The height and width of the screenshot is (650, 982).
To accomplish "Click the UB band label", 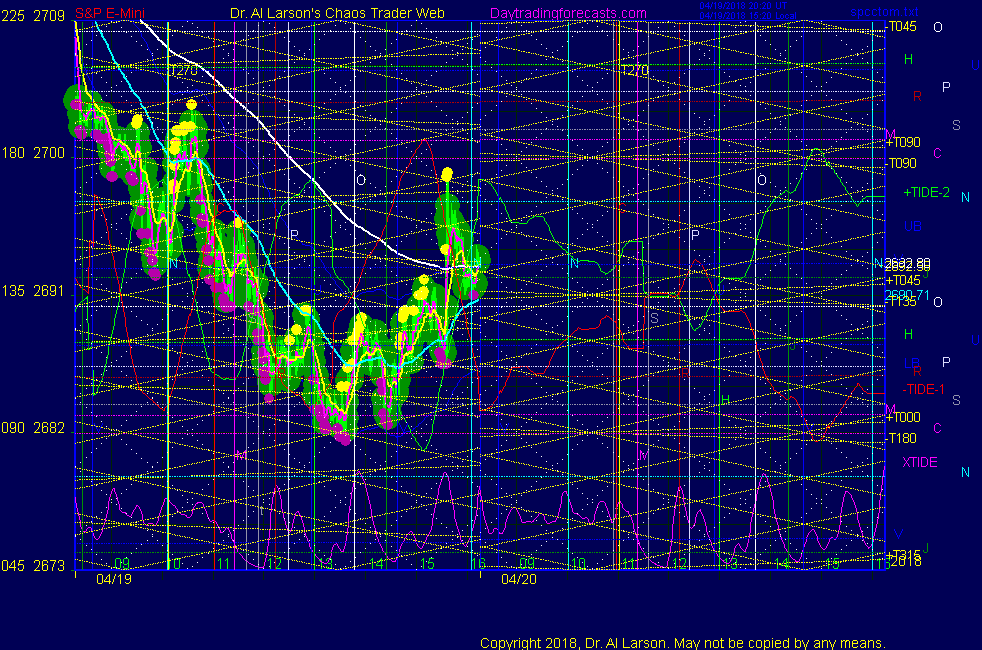I will pyautogui.click(x=912, y=226).
